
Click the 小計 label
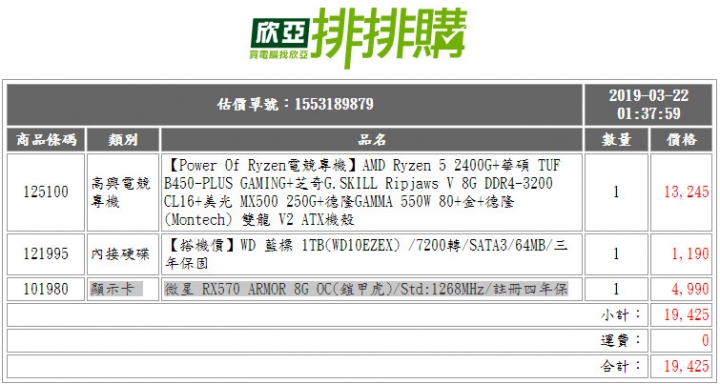[x=621, y=315]
